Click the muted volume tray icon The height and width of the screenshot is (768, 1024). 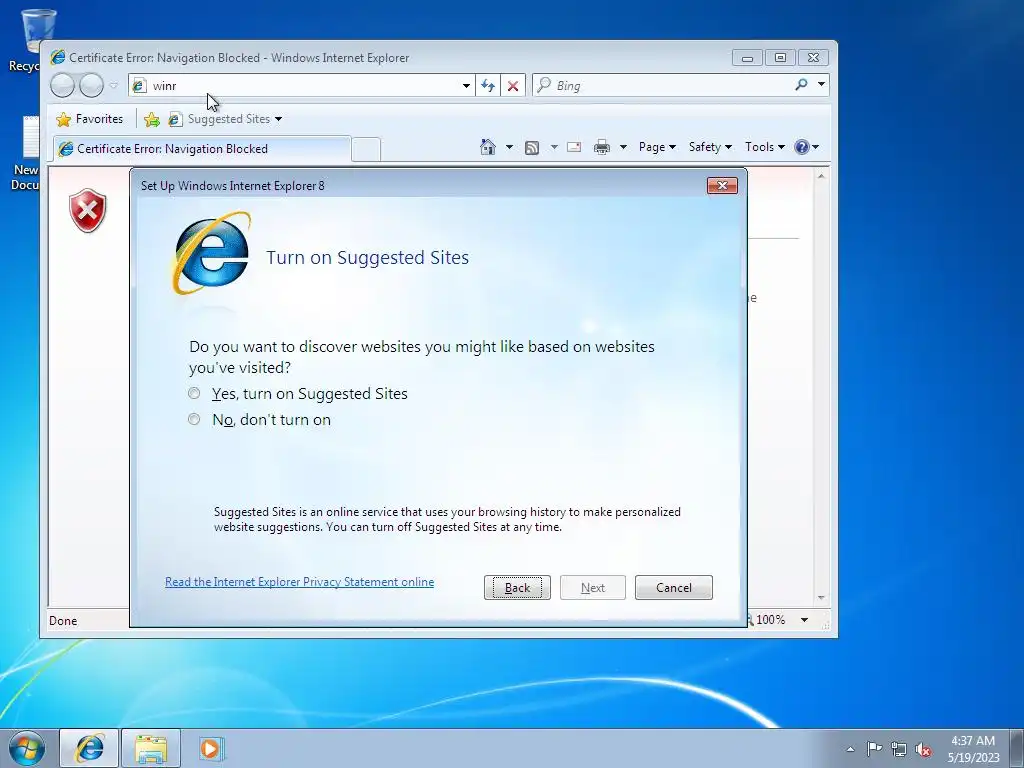pyautogui.click(x=923, y=749)
